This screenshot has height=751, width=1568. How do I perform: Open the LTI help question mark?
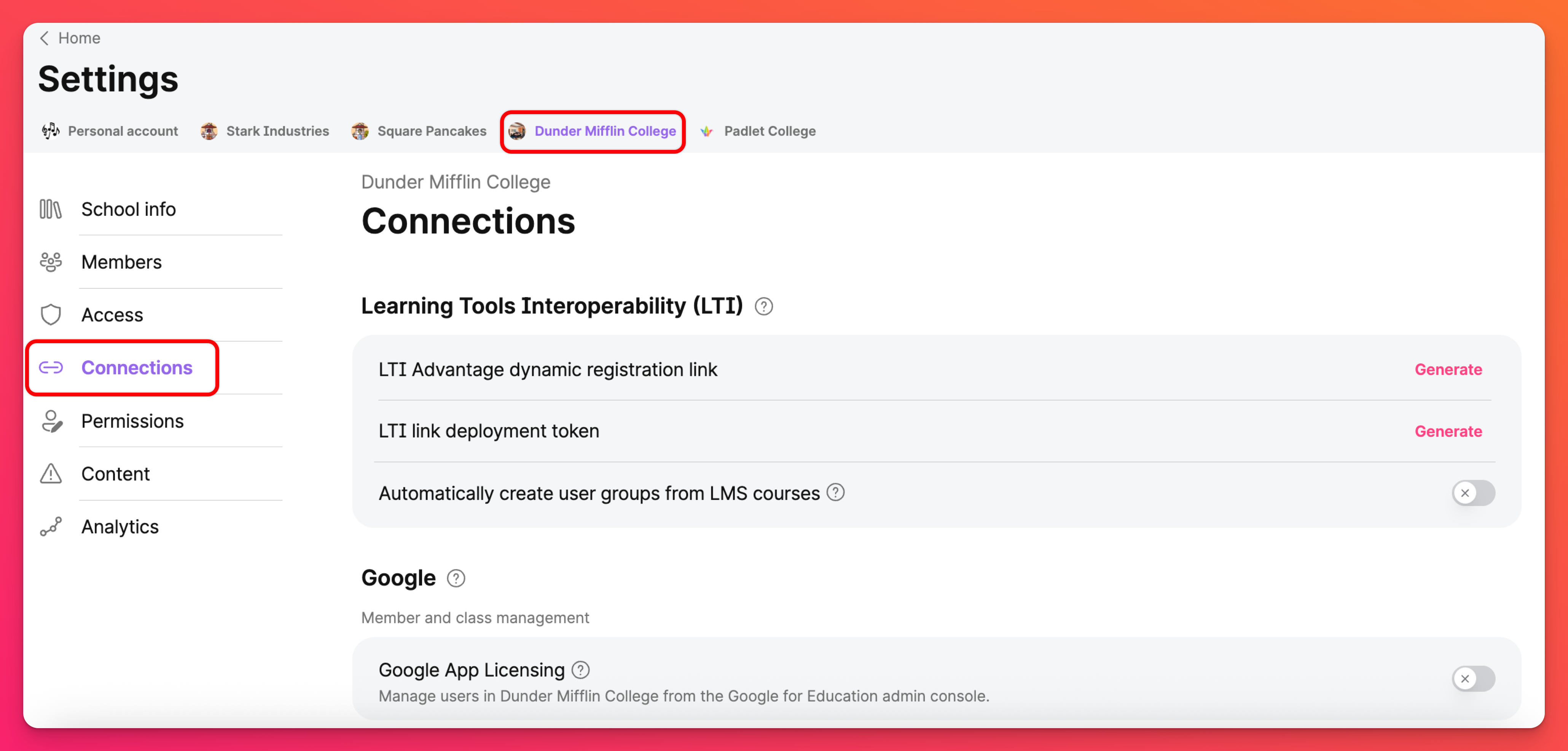coord(763,306)
